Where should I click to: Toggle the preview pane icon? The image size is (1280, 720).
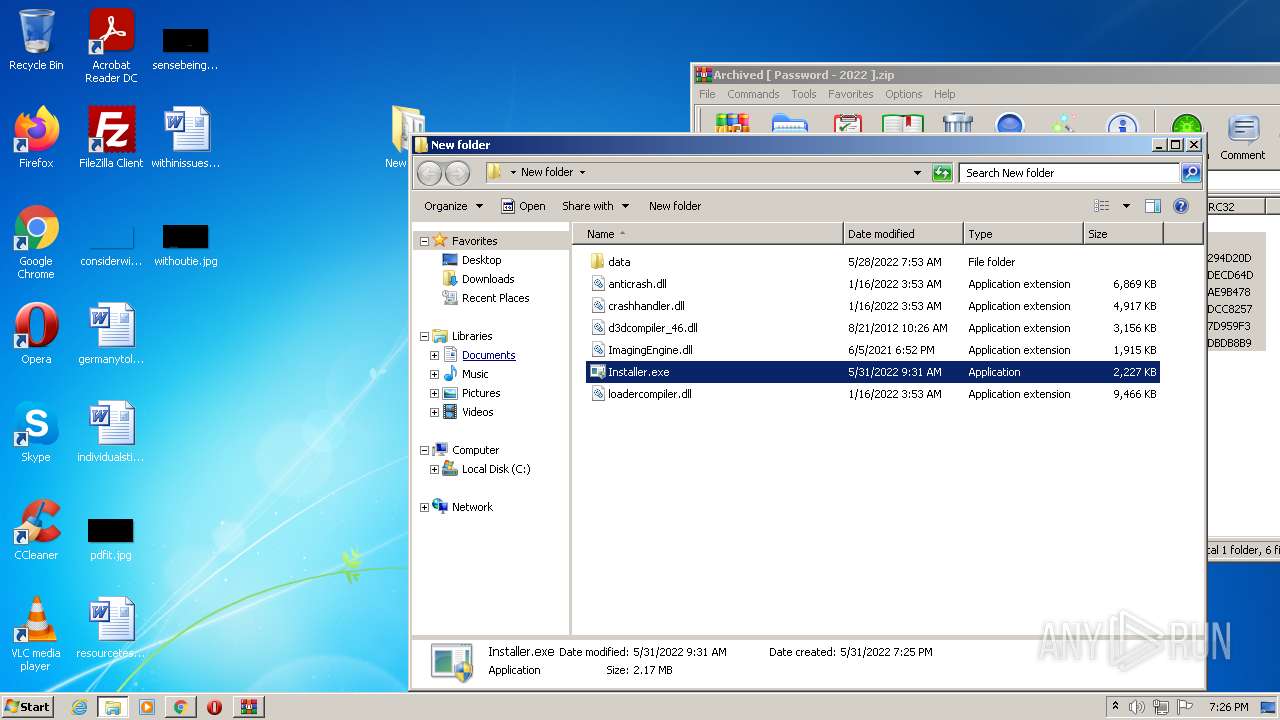coord(1153,206)
